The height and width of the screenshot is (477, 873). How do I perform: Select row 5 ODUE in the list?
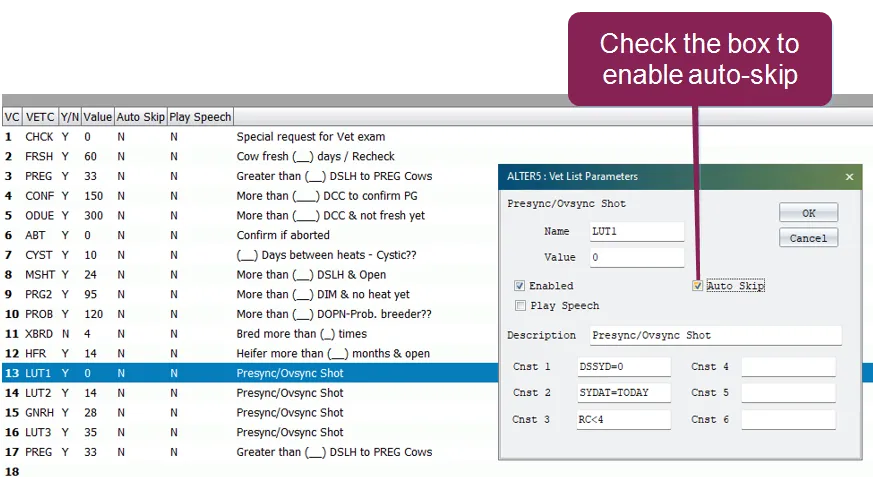[249, 215]
